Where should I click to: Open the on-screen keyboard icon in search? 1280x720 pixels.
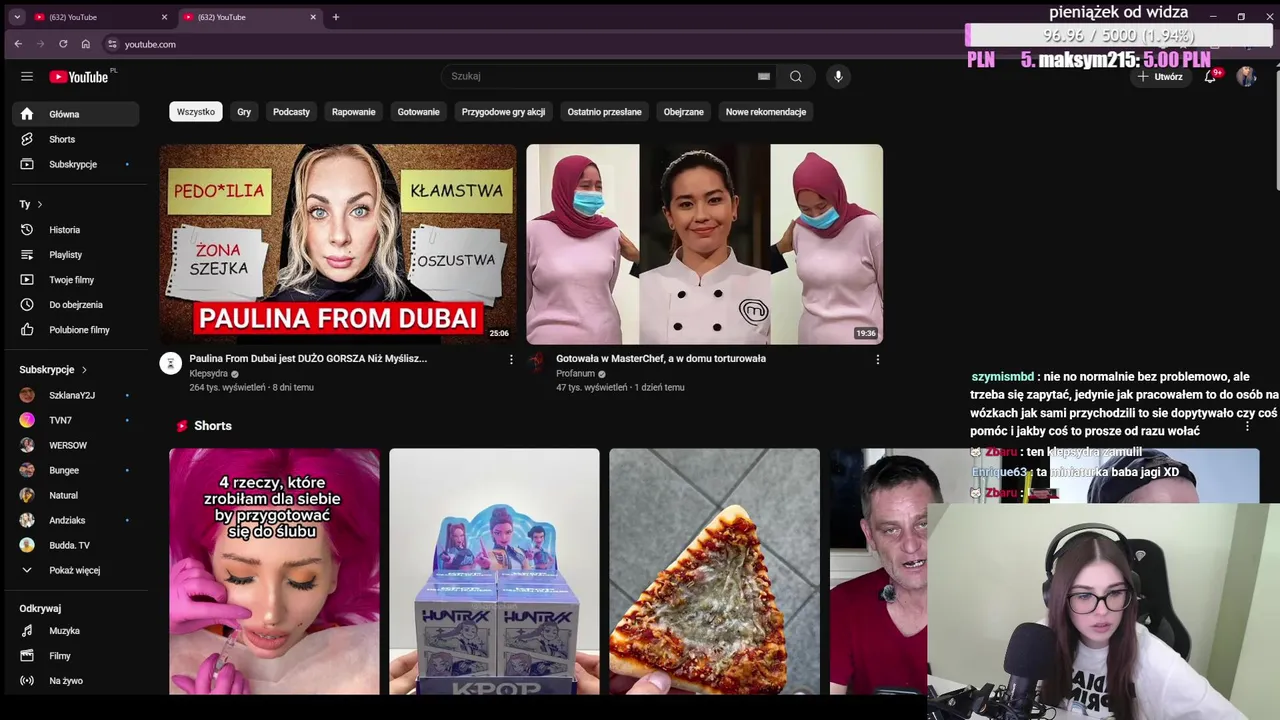coord(764,76)
